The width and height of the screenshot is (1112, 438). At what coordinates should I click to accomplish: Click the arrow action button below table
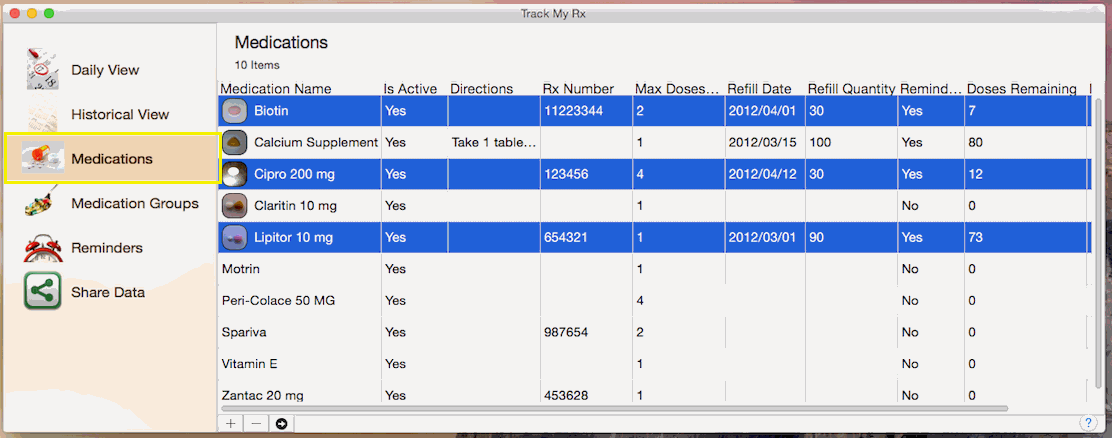coord(282,424)
